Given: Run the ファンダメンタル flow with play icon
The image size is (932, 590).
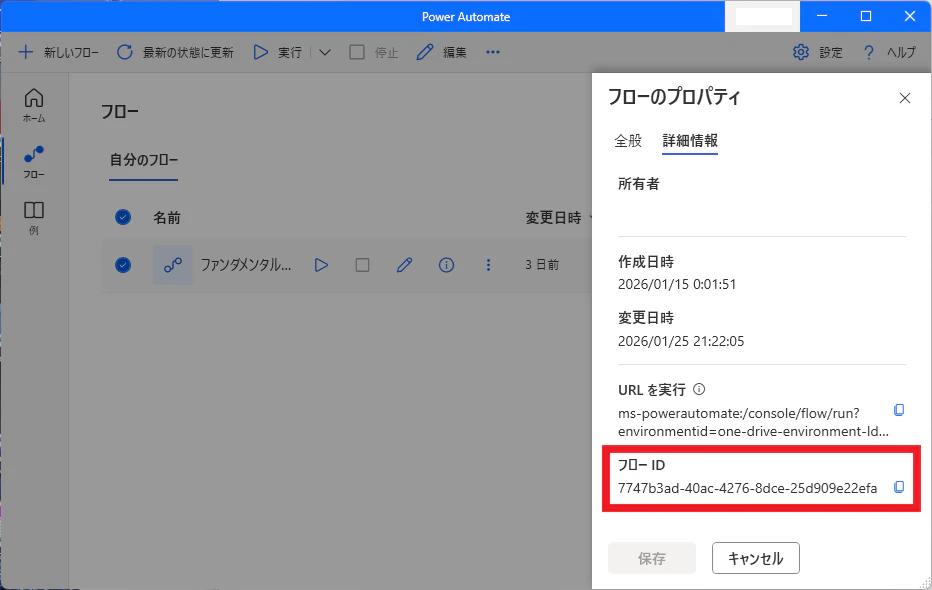Looking at the screenshot, I should click(x=322, y=265).
